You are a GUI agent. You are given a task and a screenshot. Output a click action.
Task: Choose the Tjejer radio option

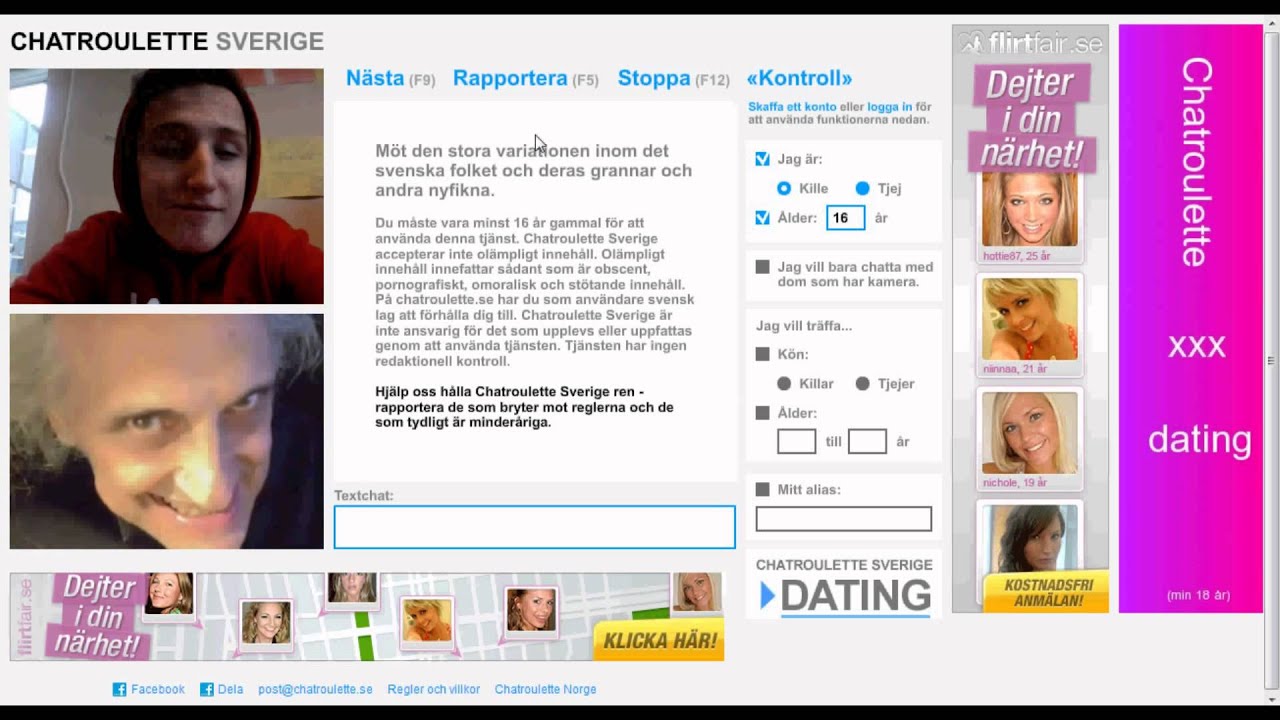click(x=863, y=383)
